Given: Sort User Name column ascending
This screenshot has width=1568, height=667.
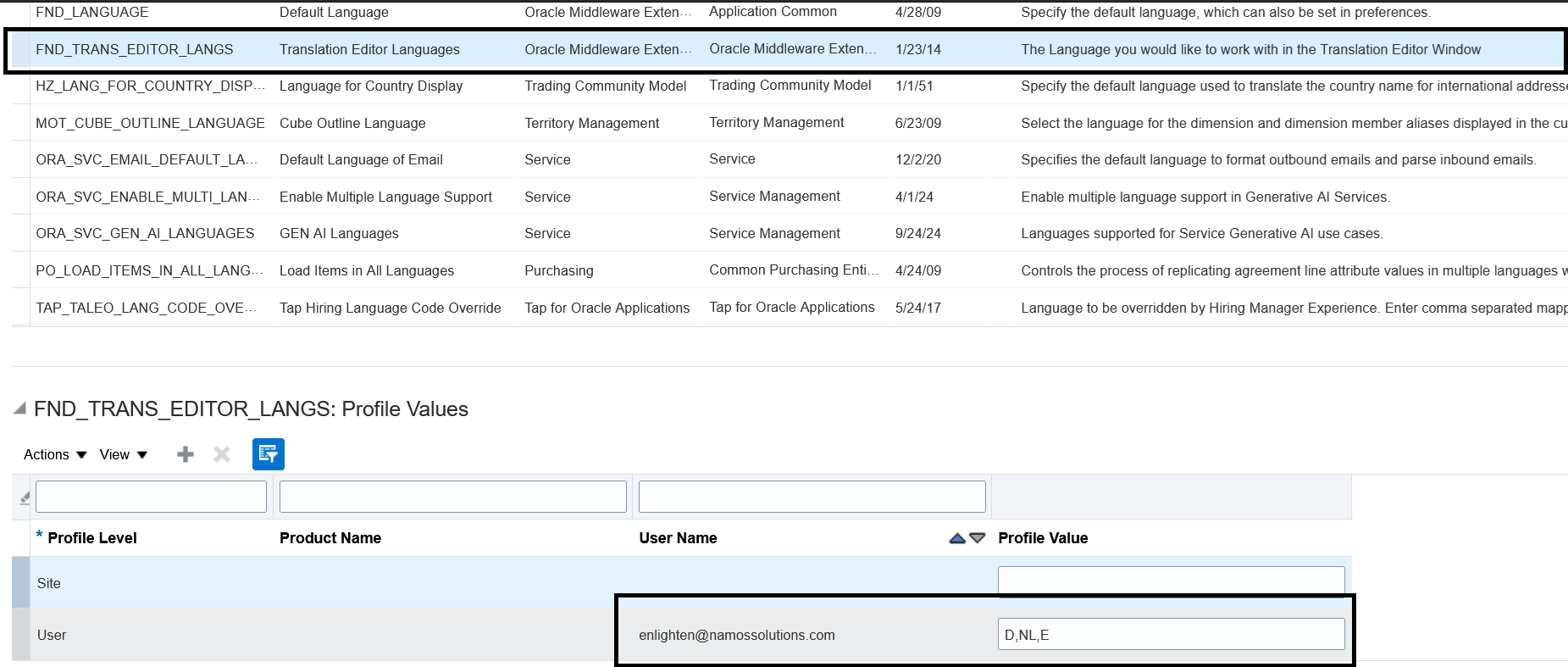Looking at the screenshot, I should pyautogui.click(x=957, y=538).
